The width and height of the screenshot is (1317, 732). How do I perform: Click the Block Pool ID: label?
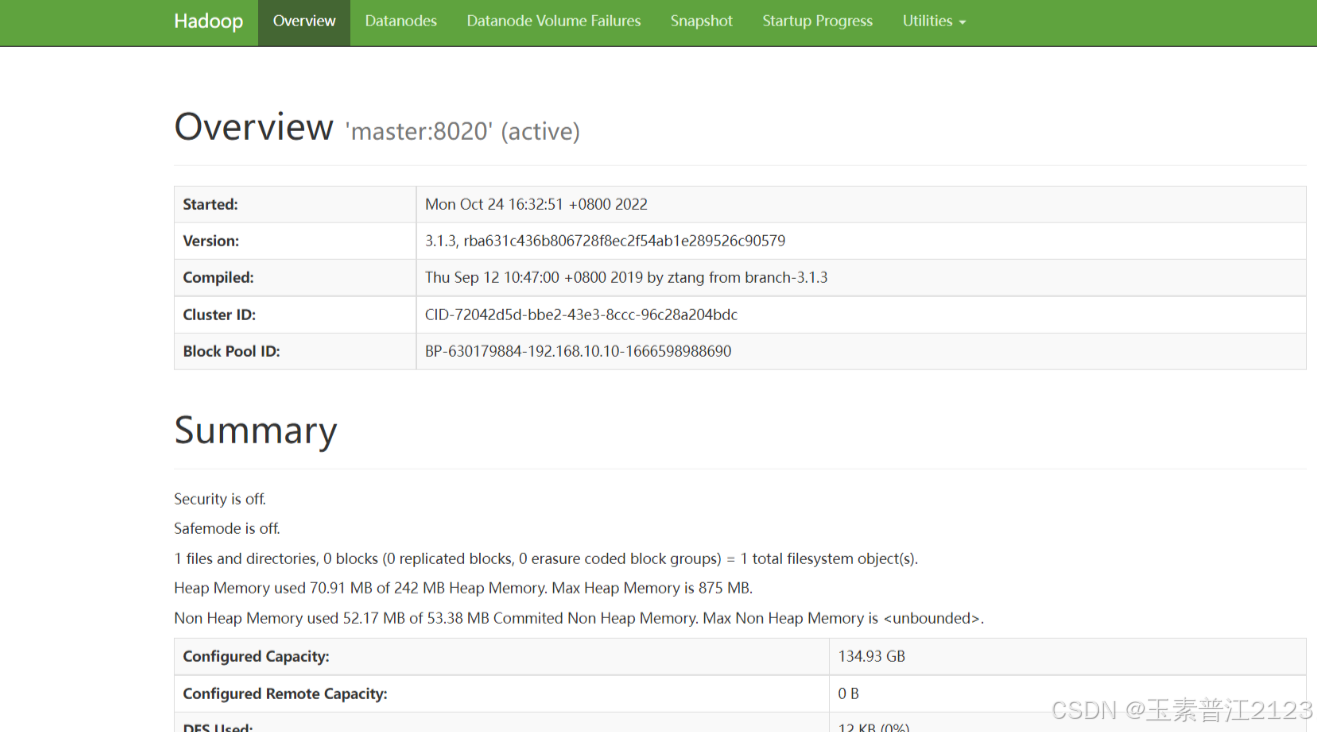pyautogui.click(x=231, y=351)
